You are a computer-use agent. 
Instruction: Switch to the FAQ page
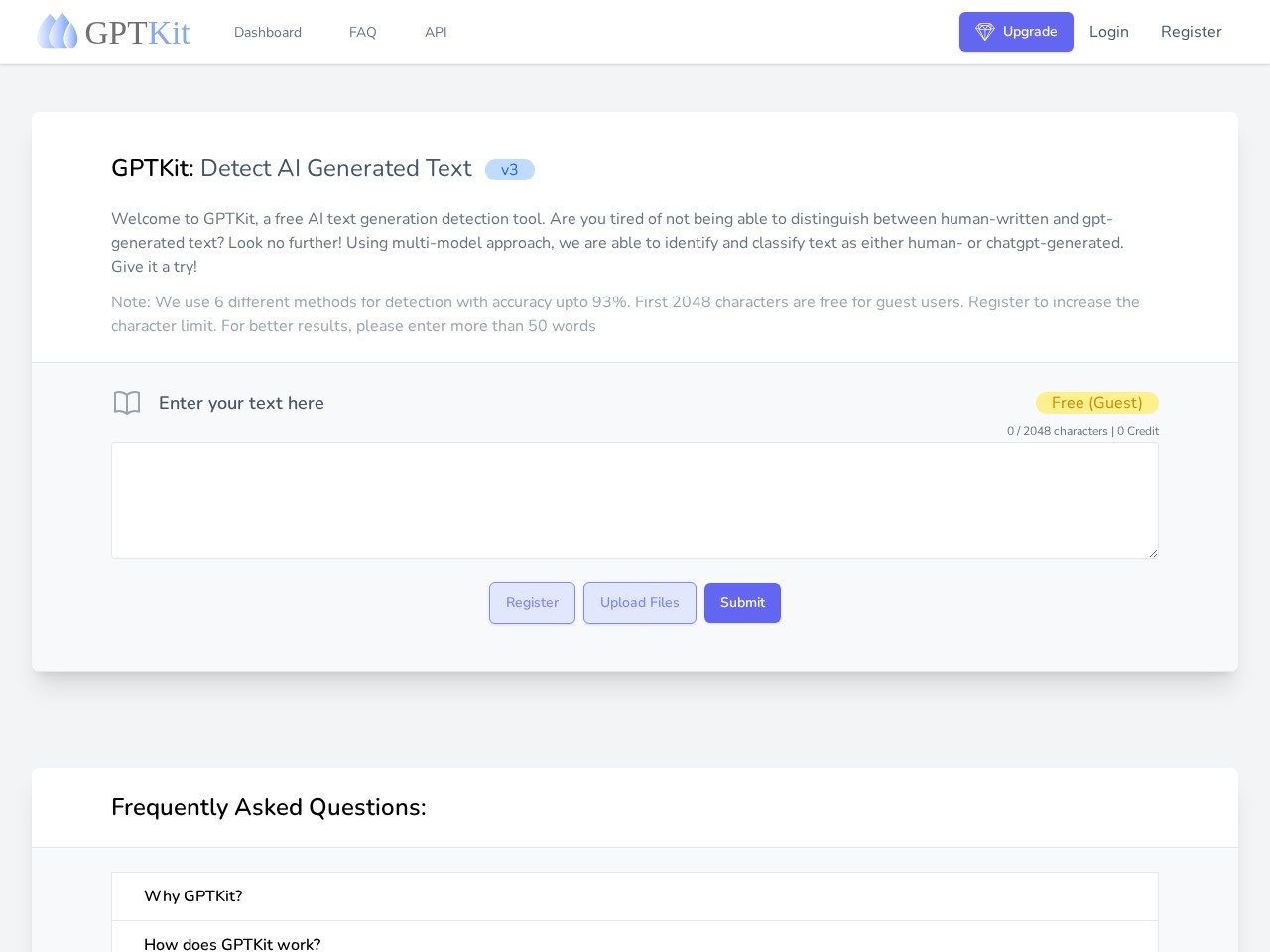362,32
